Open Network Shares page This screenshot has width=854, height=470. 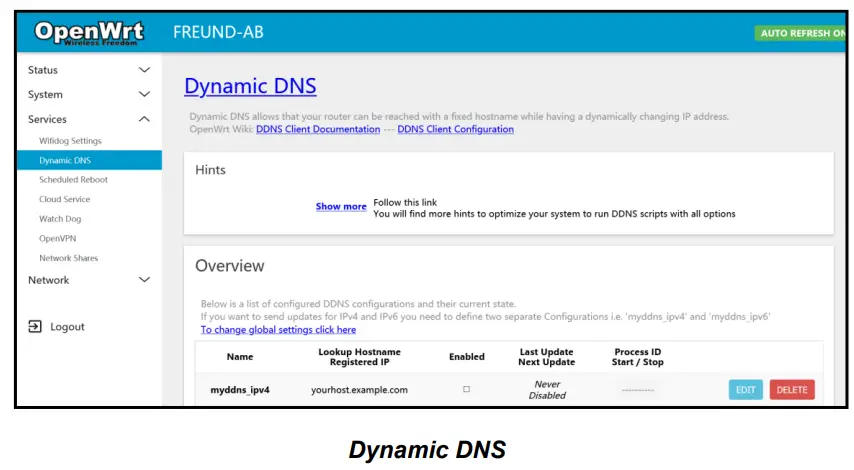click(x=69, y=258)
